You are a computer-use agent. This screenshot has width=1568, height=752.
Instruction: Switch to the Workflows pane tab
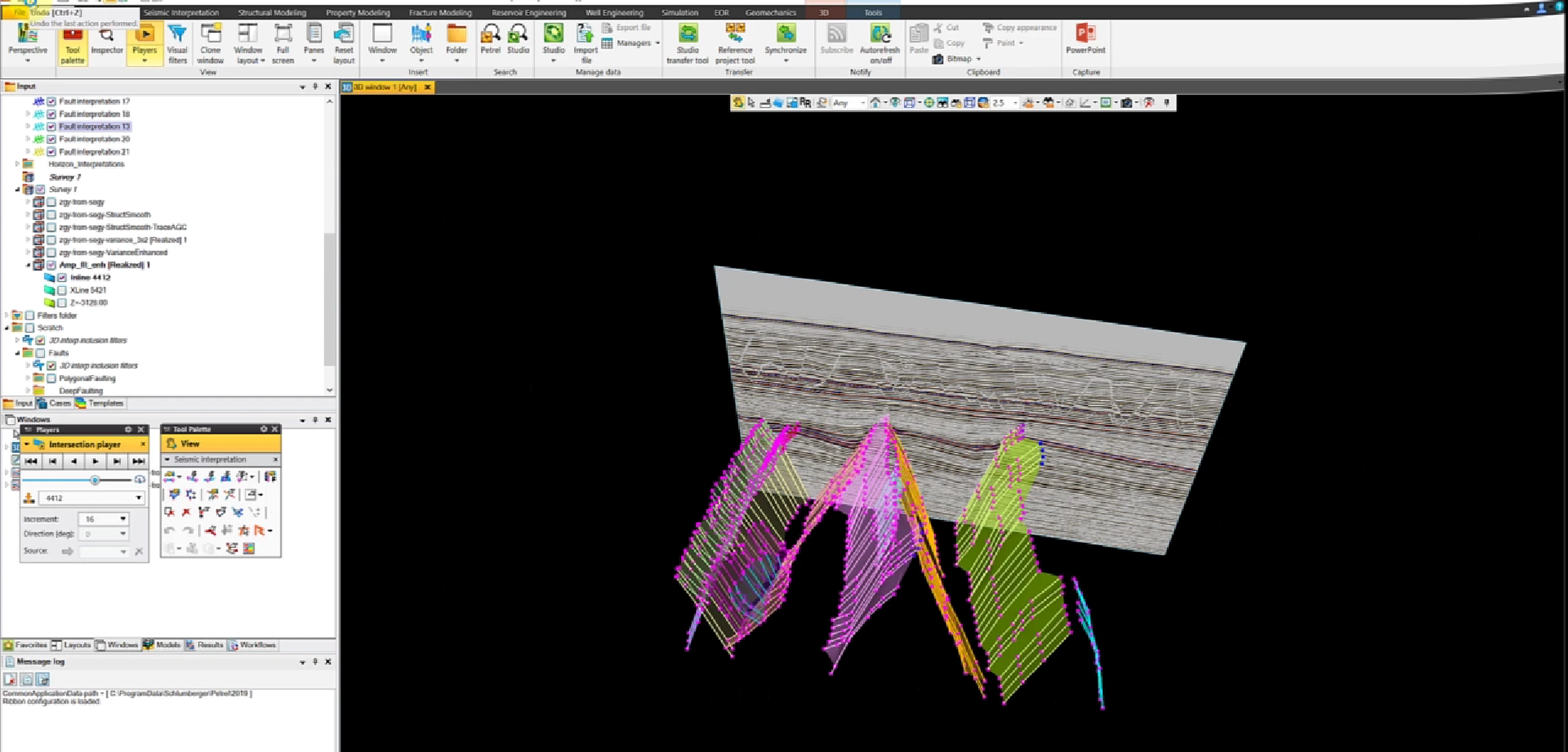point(252,645)
